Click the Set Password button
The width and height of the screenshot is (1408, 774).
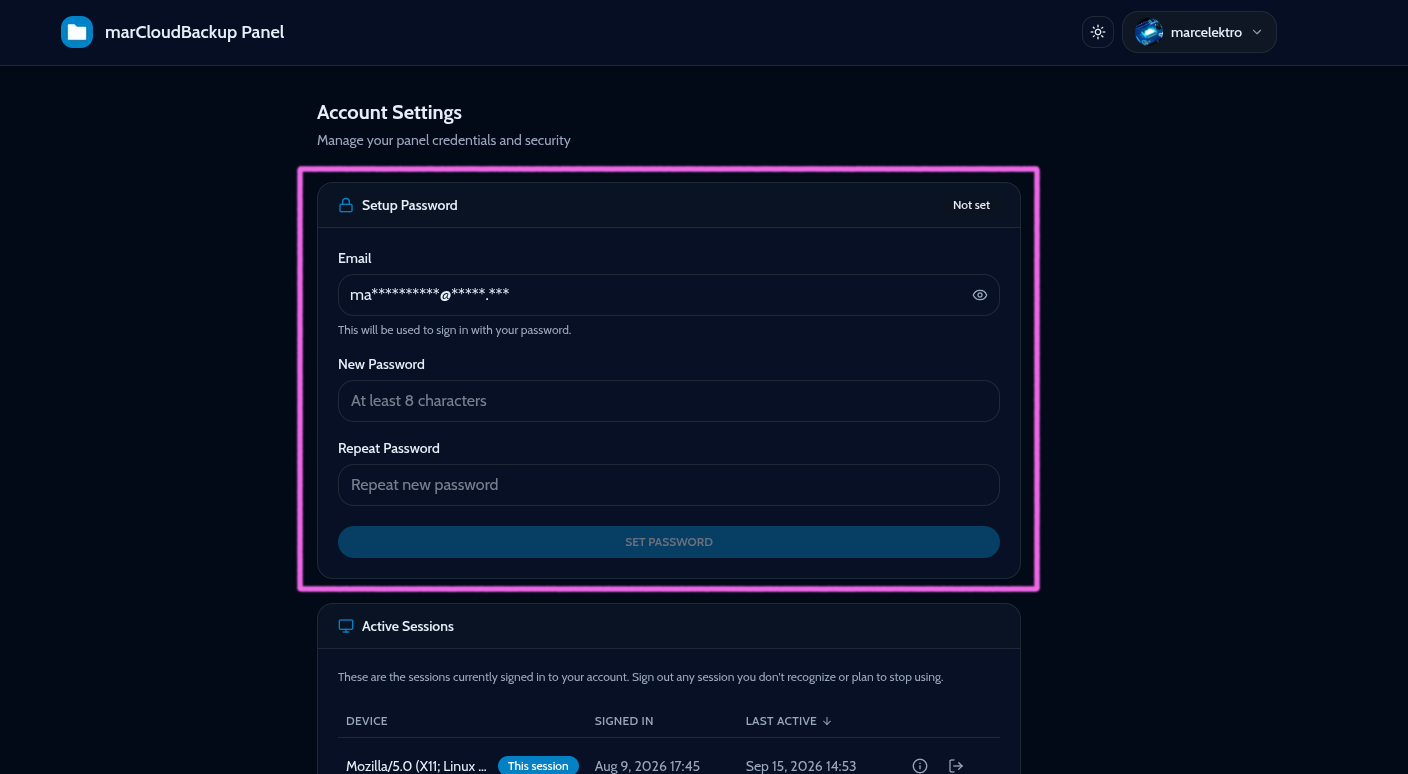(668, 542)
